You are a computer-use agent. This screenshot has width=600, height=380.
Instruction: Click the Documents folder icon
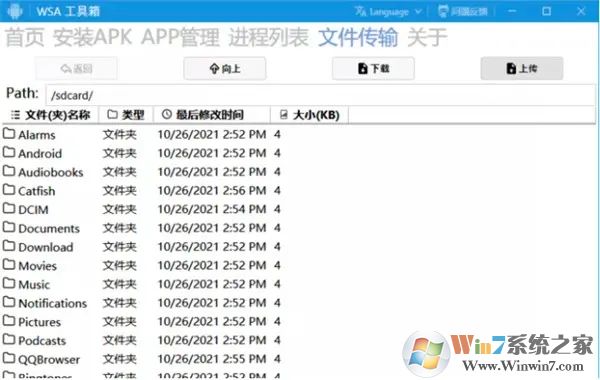[x=9, y=227]
